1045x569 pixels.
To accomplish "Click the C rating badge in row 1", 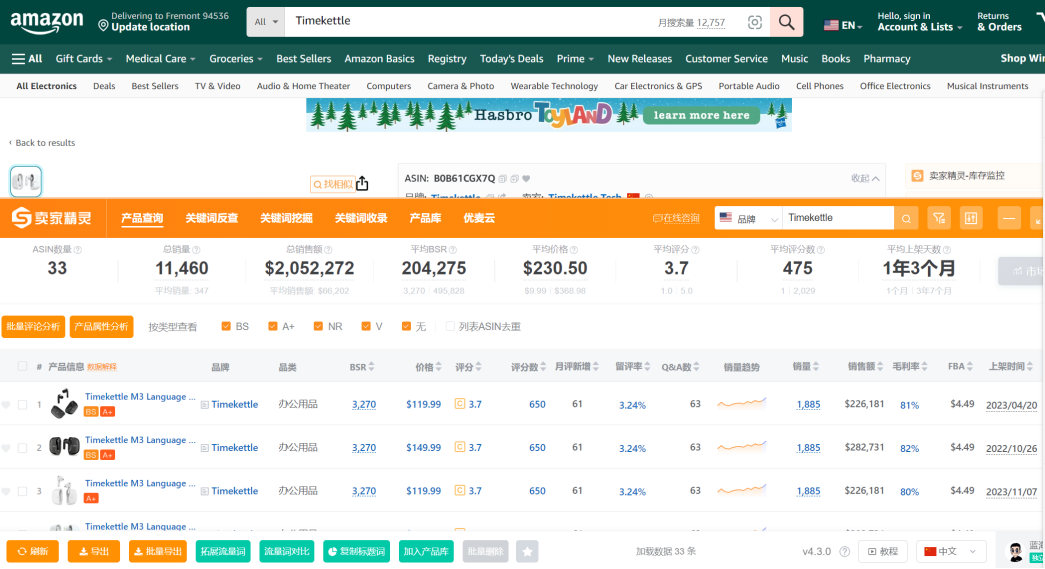I will (459, 403).
